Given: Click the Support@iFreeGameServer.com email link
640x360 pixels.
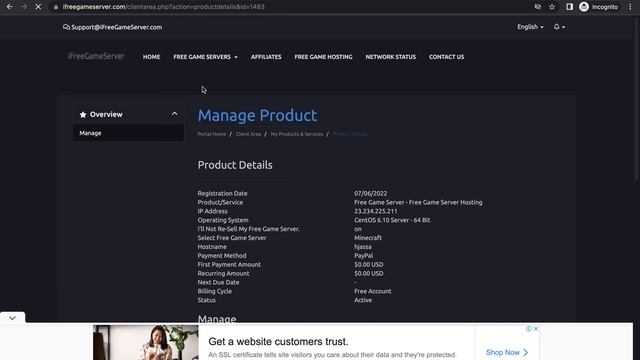Looking at the screenshot, I should pos(117,27).
